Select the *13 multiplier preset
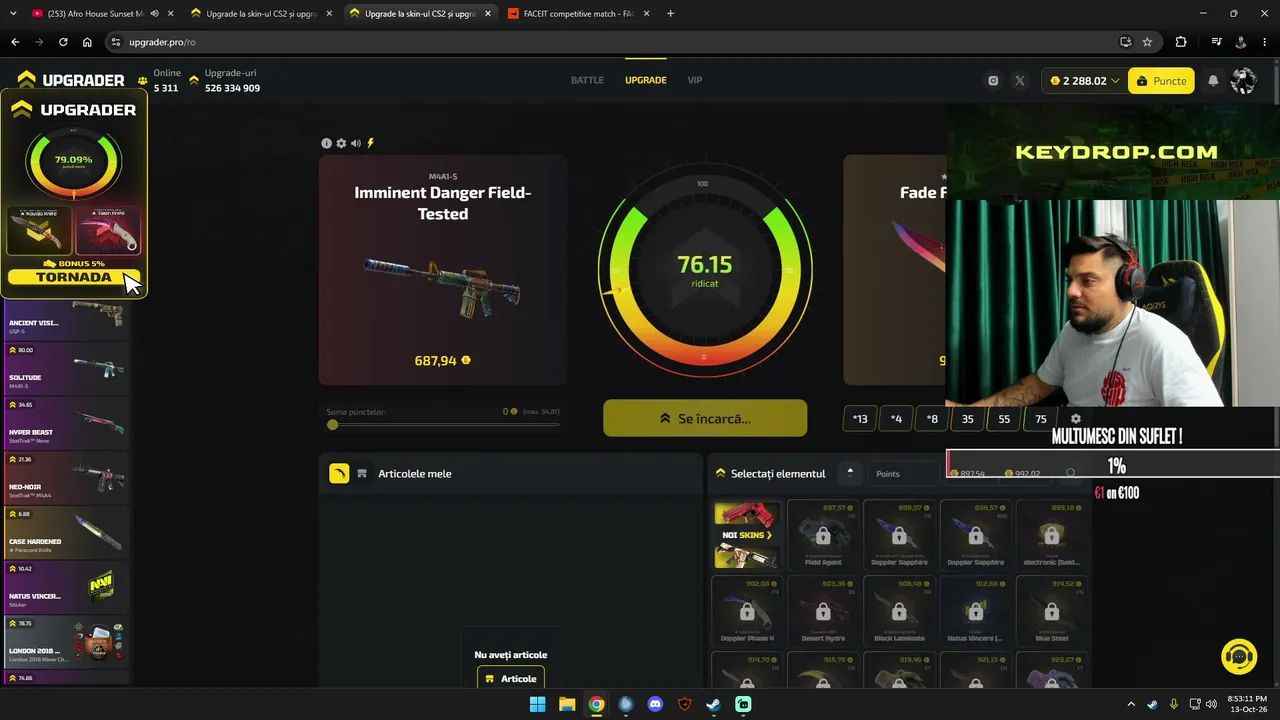Viewport: 1280px width, 720px height. click(860, 419)
